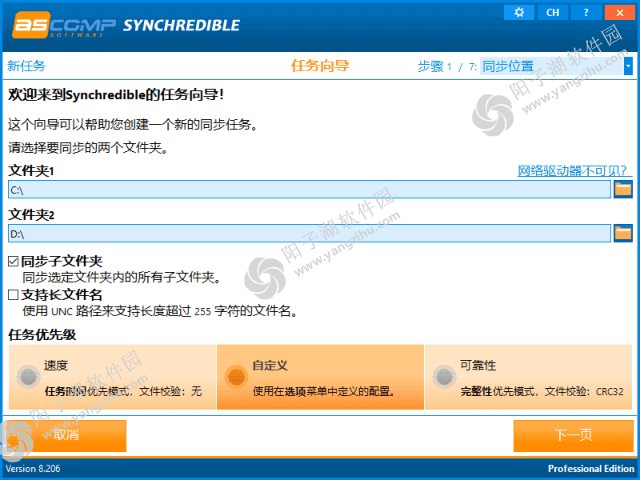Focus the 文件夹2 path field showing D:\
This screenshot has height=480, width=640.
309,233
